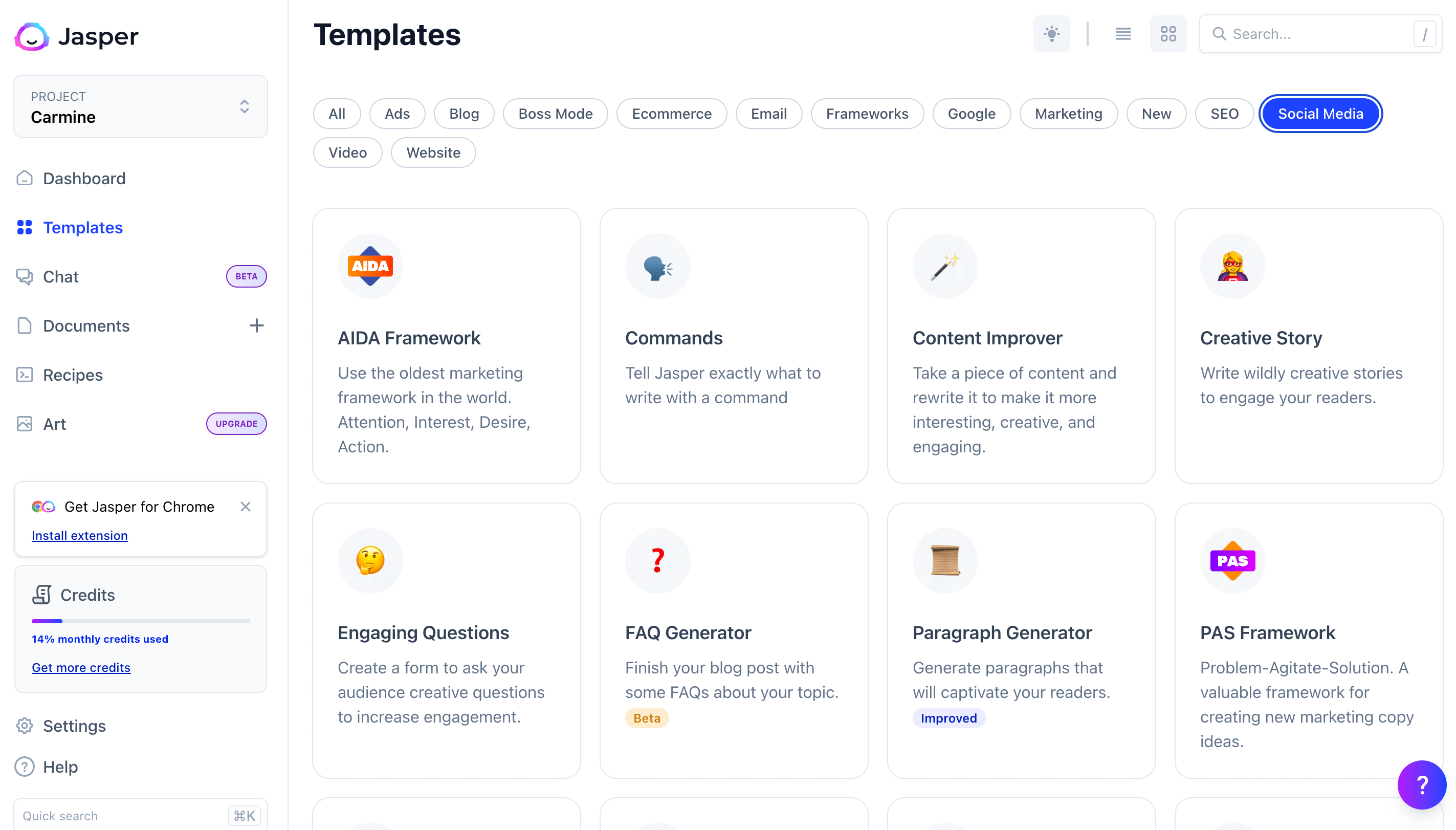Open the Engaging Questions template title

[424, 633]
